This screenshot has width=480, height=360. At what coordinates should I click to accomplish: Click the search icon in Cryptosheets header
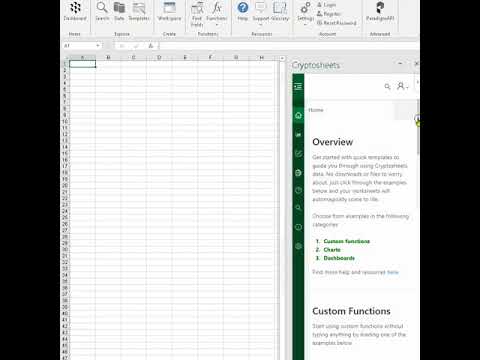(x=387, y=87)
